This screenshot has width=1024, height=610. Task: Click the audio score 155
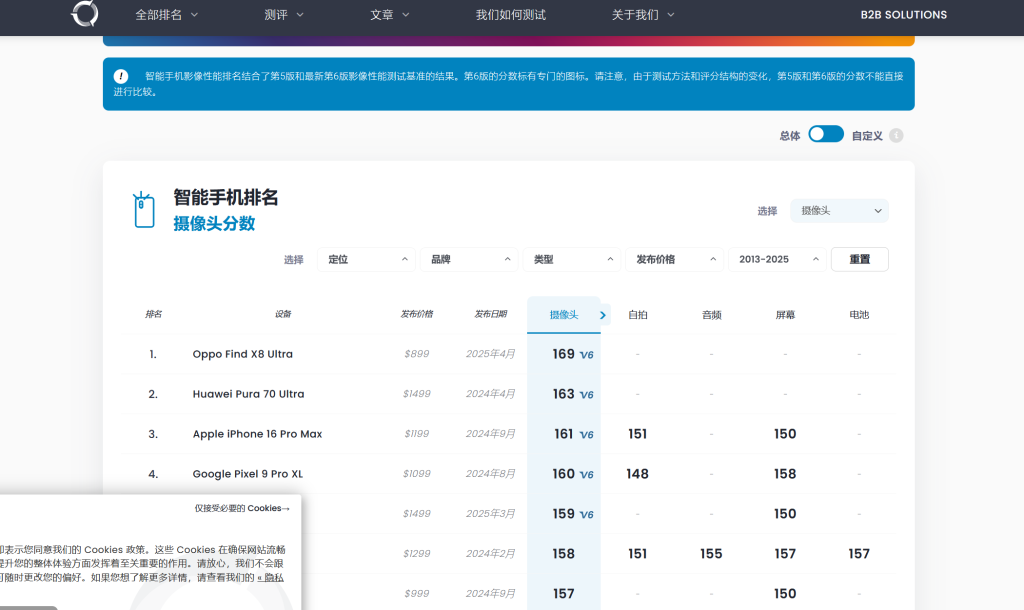pos(711,554)
